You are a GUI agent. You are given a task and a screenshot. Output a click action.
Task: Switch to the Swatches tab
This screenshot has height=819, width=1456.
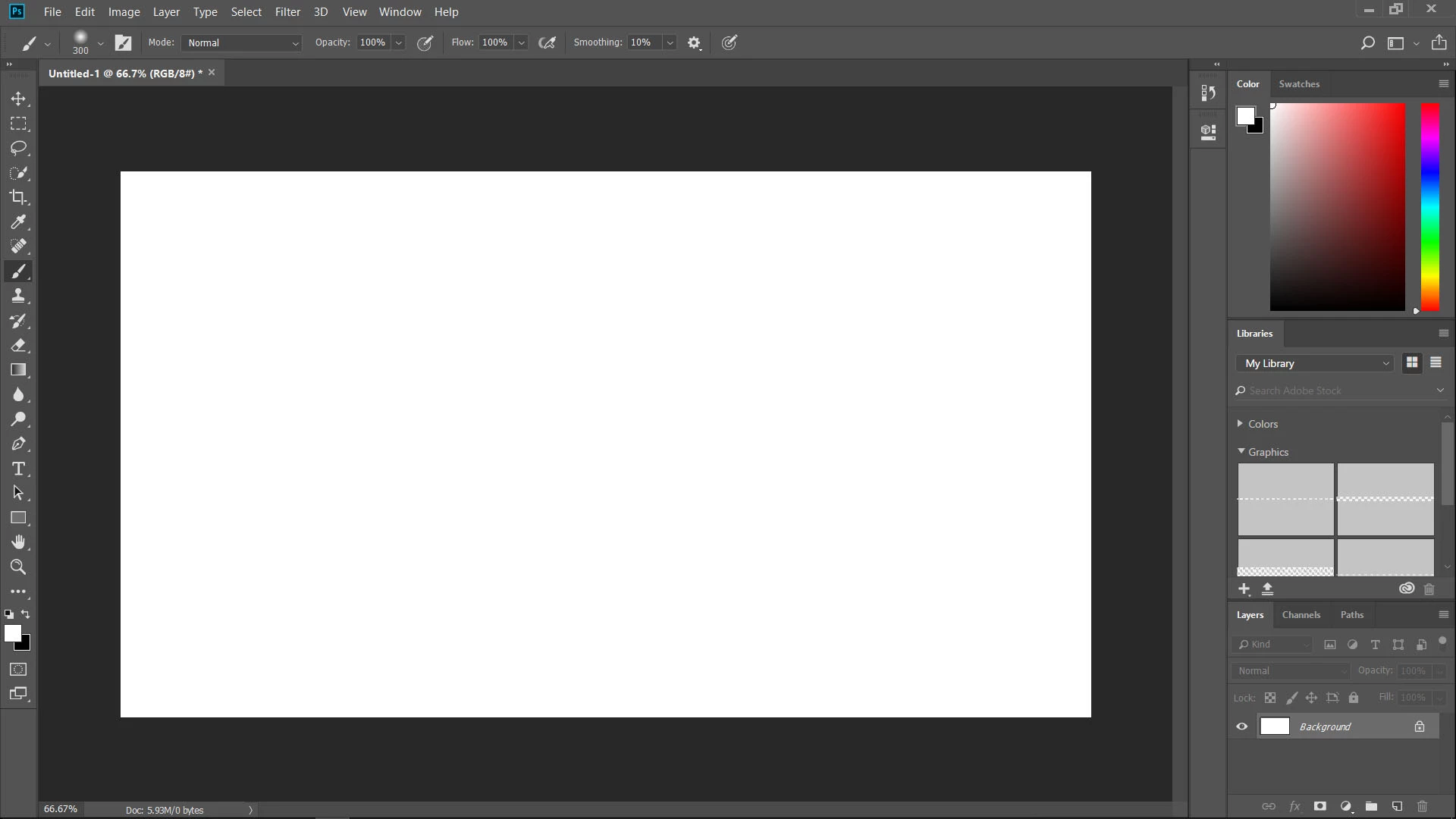point(1299,84)
